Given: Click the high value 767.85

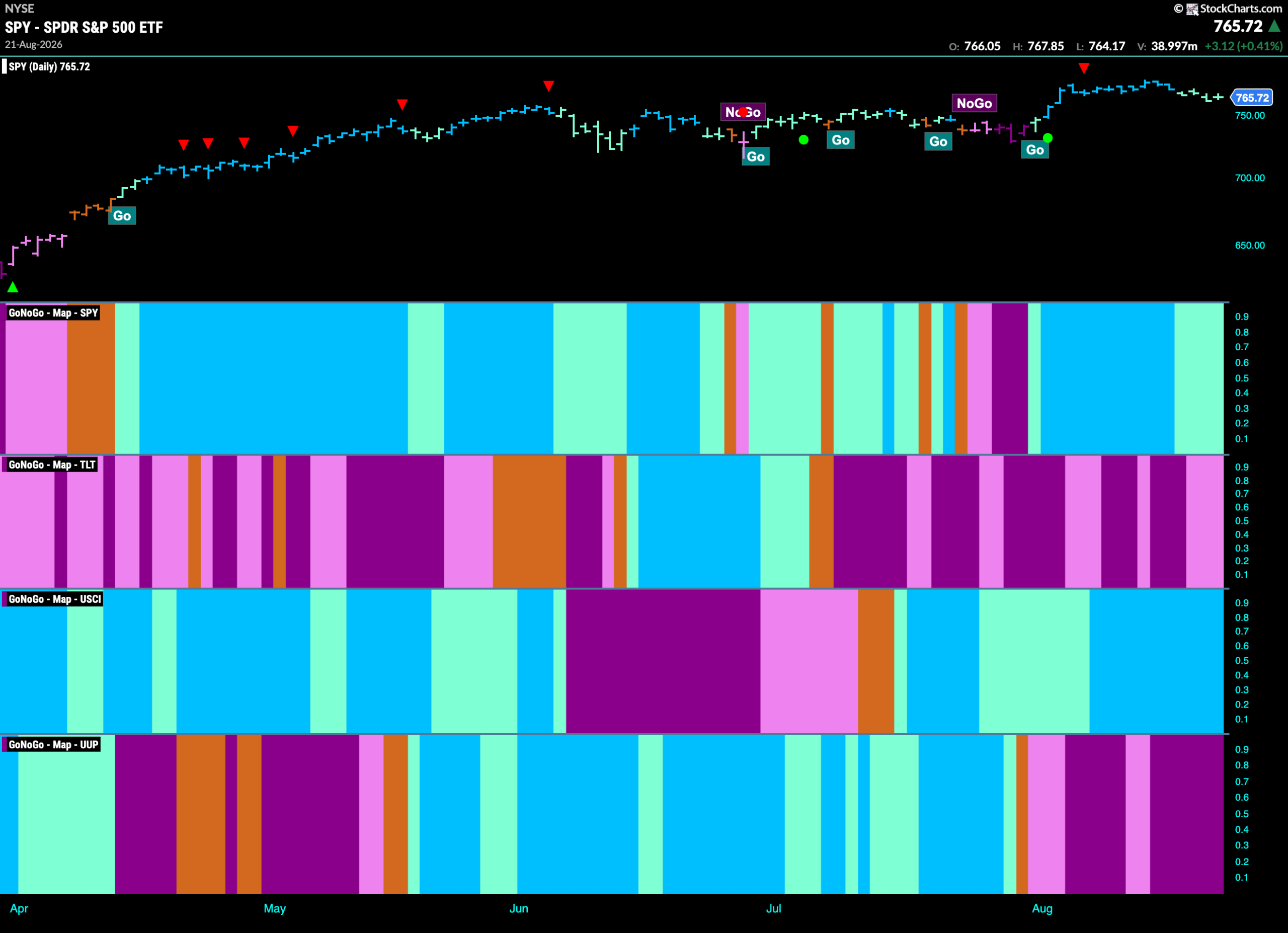Looking at the screenshot, I should click(x=1045, y=46).
